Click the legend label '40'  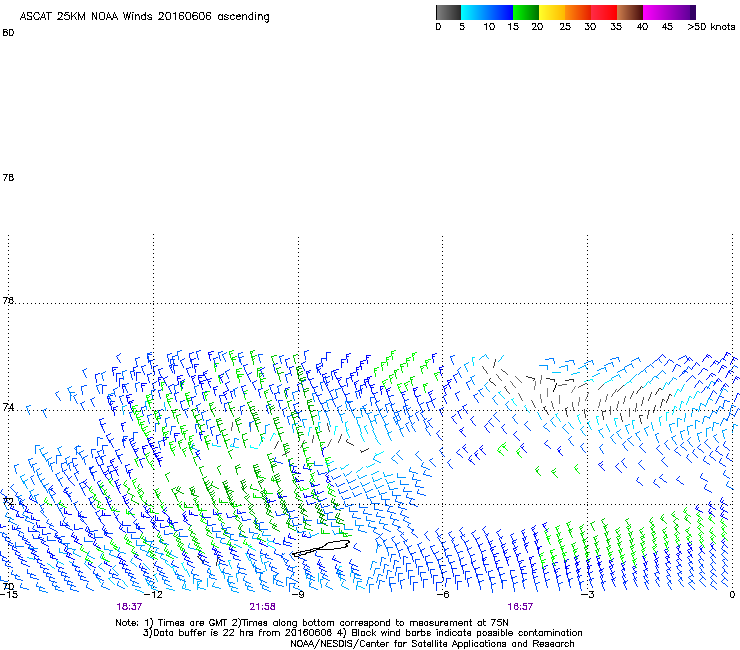(x=642, y=27)
